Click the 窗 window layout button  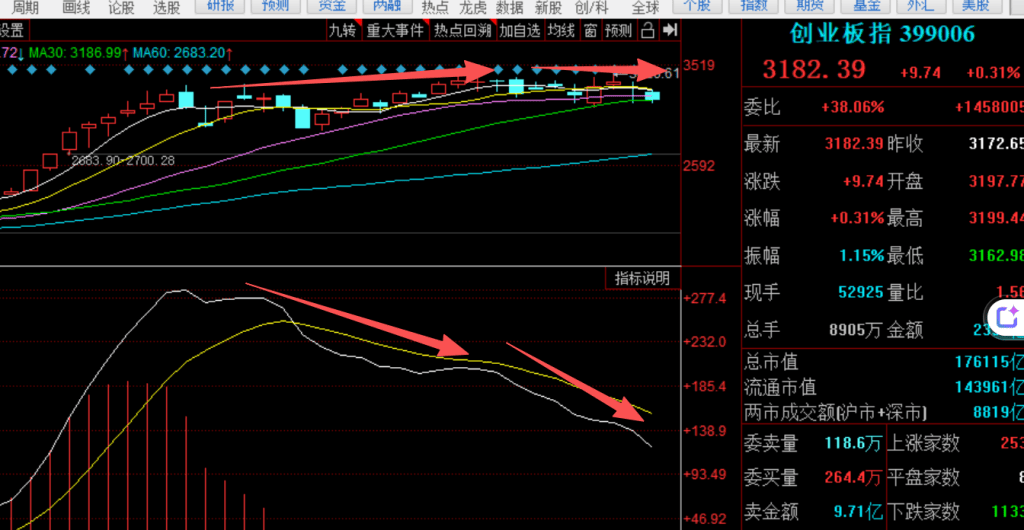coord(591,30)
